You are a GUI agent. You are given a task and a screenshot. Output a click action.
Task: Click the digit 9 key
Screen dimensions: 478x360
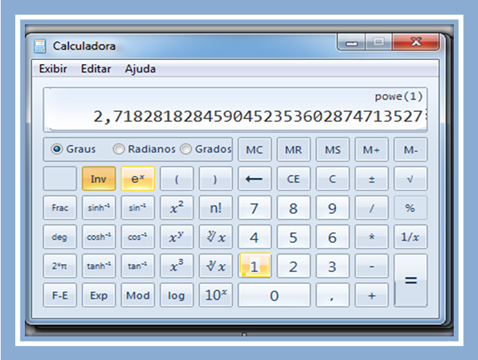[333, 208]
